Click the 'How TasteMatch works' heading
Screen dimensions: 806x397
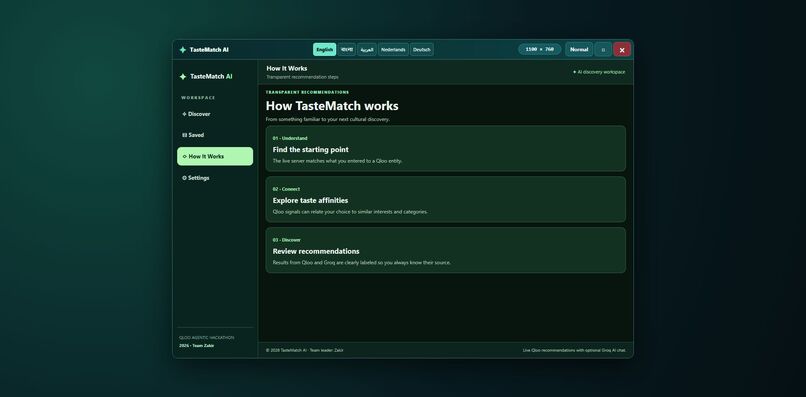click(332, 106)
